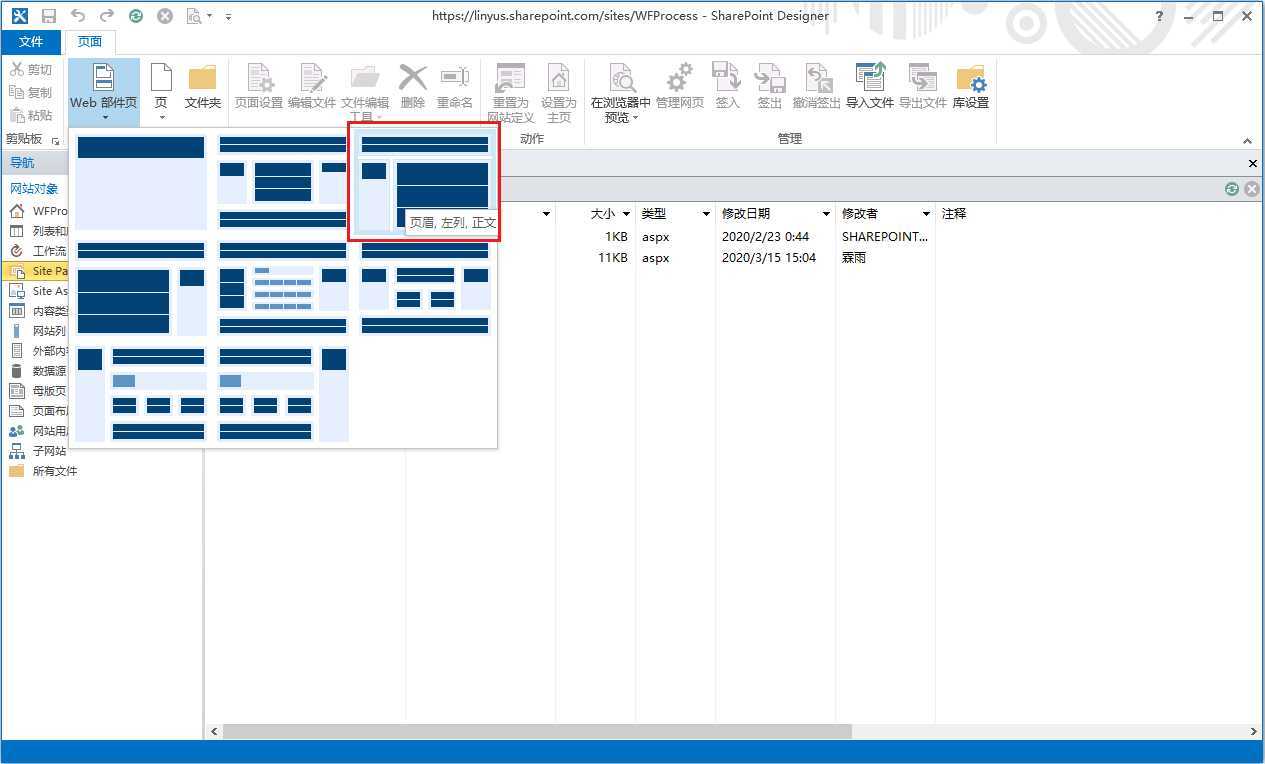Click the 签出 check out button
1265x764 pixels.
pyautogui.click(x=769, y=87)
